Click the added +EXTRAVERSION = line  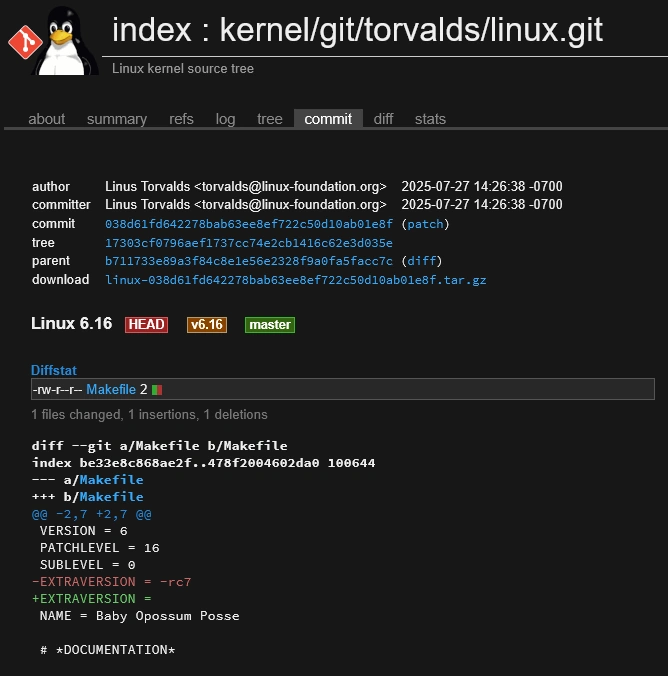(x=91, y=599)
